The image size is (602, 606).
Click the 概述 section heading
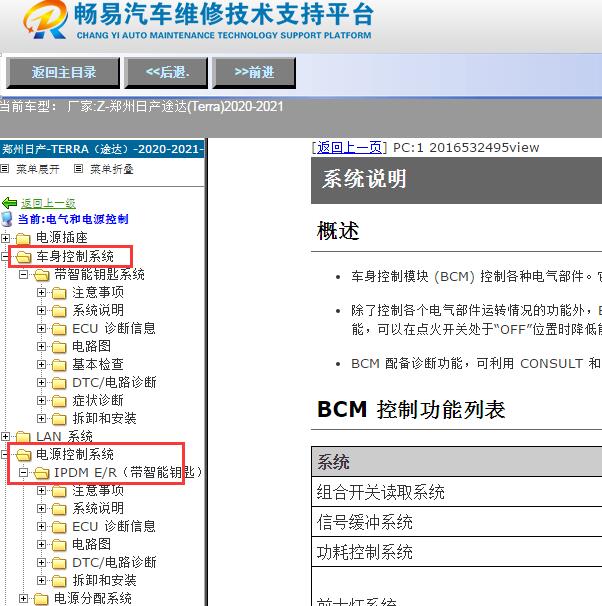pos(338,231)
